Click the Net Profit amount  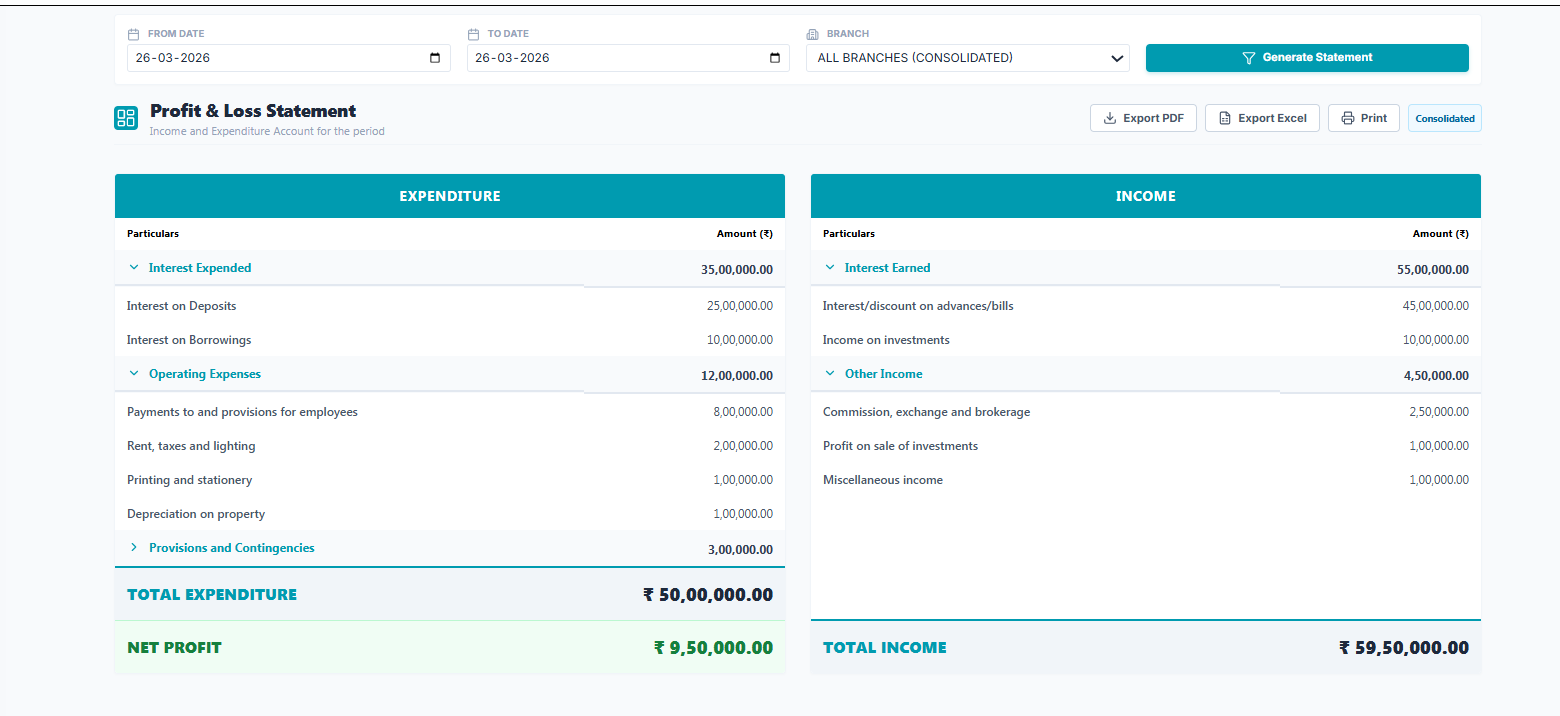[x=713, y=648]
